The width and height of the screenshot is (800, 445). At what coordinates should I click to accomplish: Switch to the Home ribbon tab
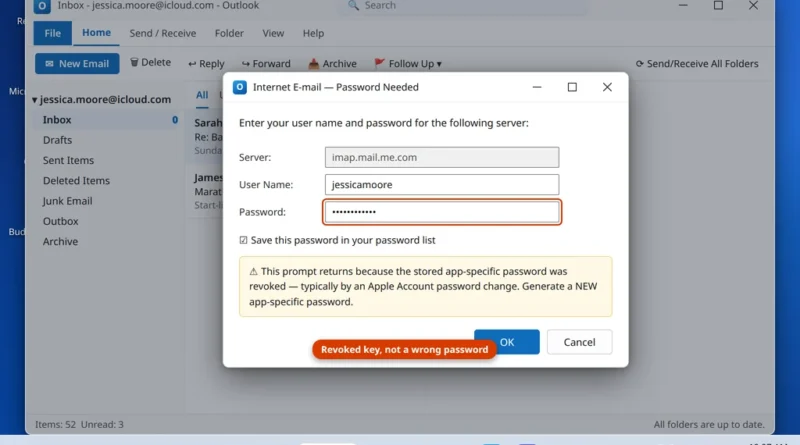coord(96,33)
